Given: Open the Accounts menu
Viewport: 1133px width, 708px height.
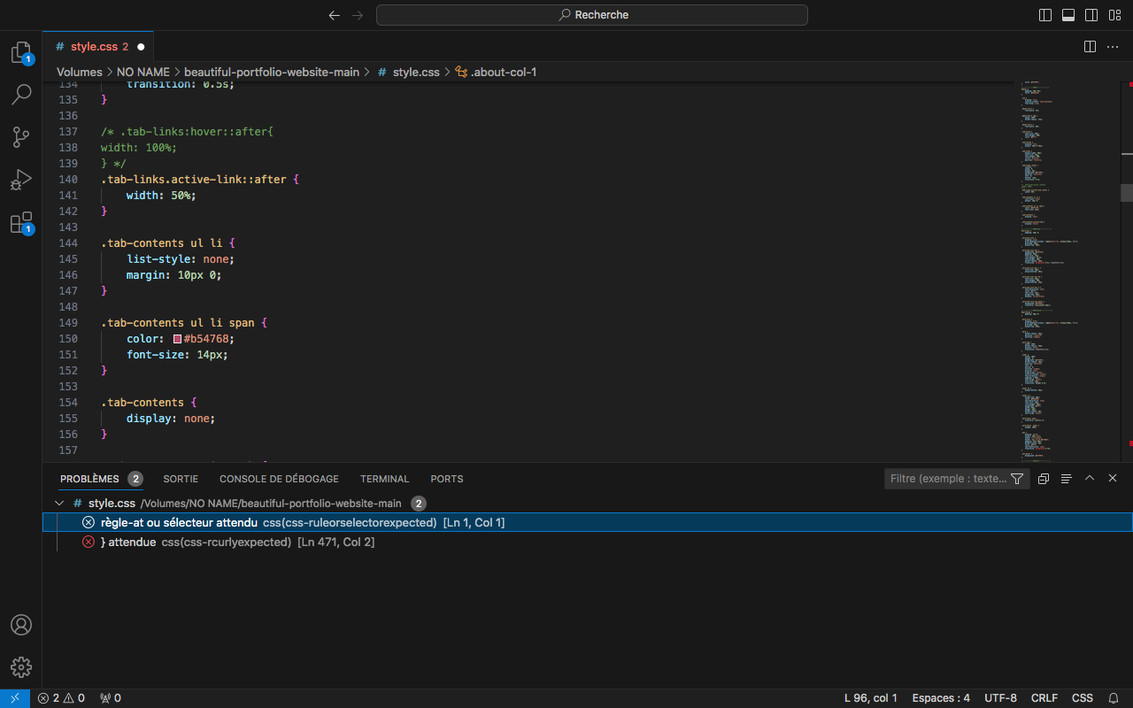Looking at the screenshot, I should tap(21, 625).
